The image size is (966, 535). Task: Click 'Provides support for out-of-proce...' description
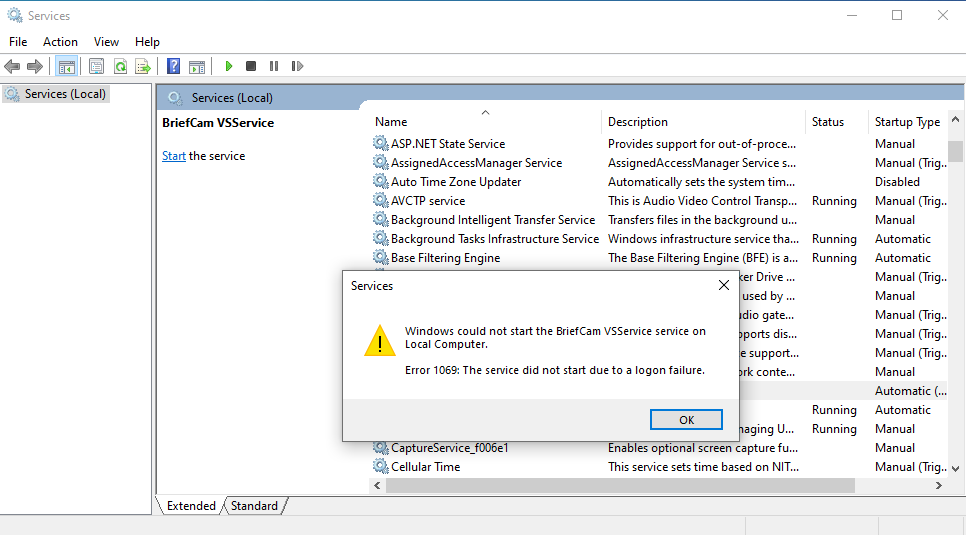[x=702, y=144]
